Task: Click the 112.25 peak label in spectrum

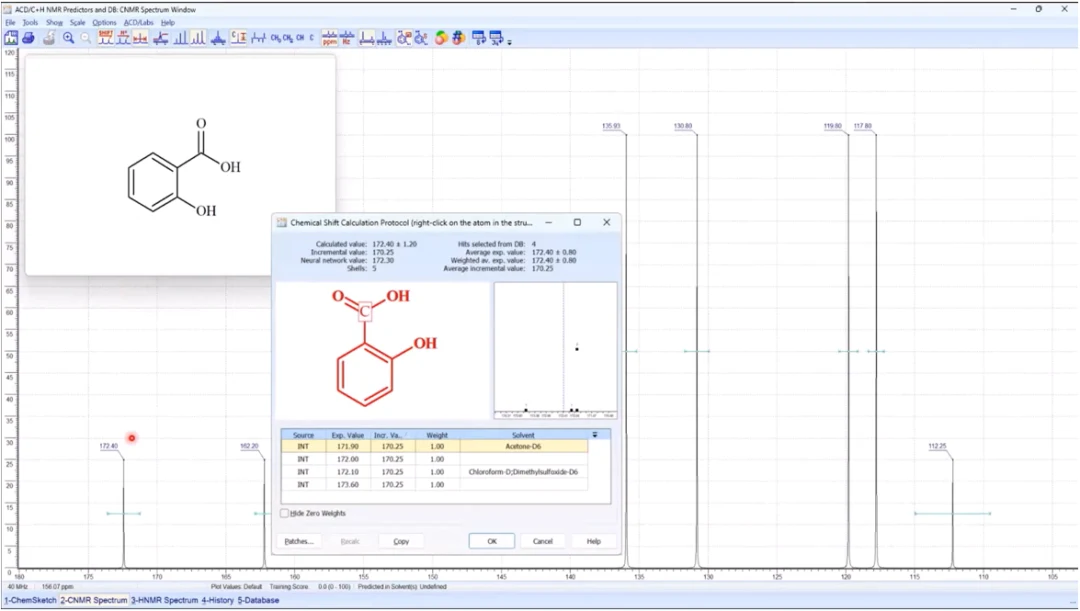Action: click(x=937, y=446)
